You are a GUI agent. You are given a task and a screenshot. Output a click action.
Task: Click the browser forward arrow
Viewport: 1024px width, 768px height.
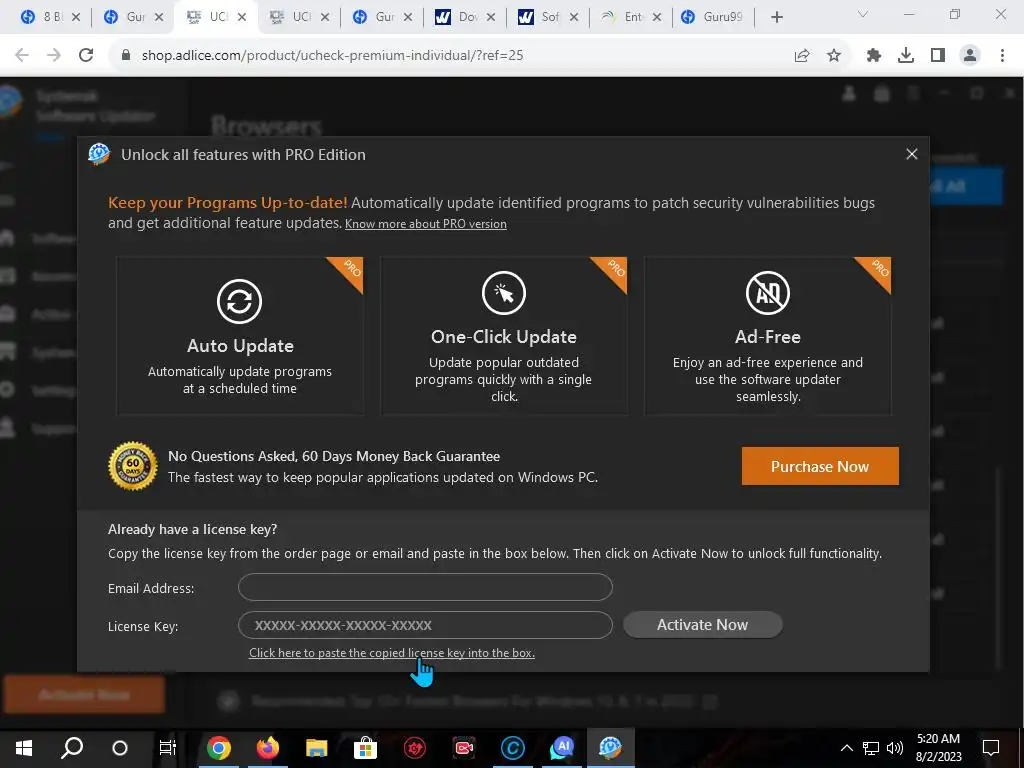(x=54, y=56)
